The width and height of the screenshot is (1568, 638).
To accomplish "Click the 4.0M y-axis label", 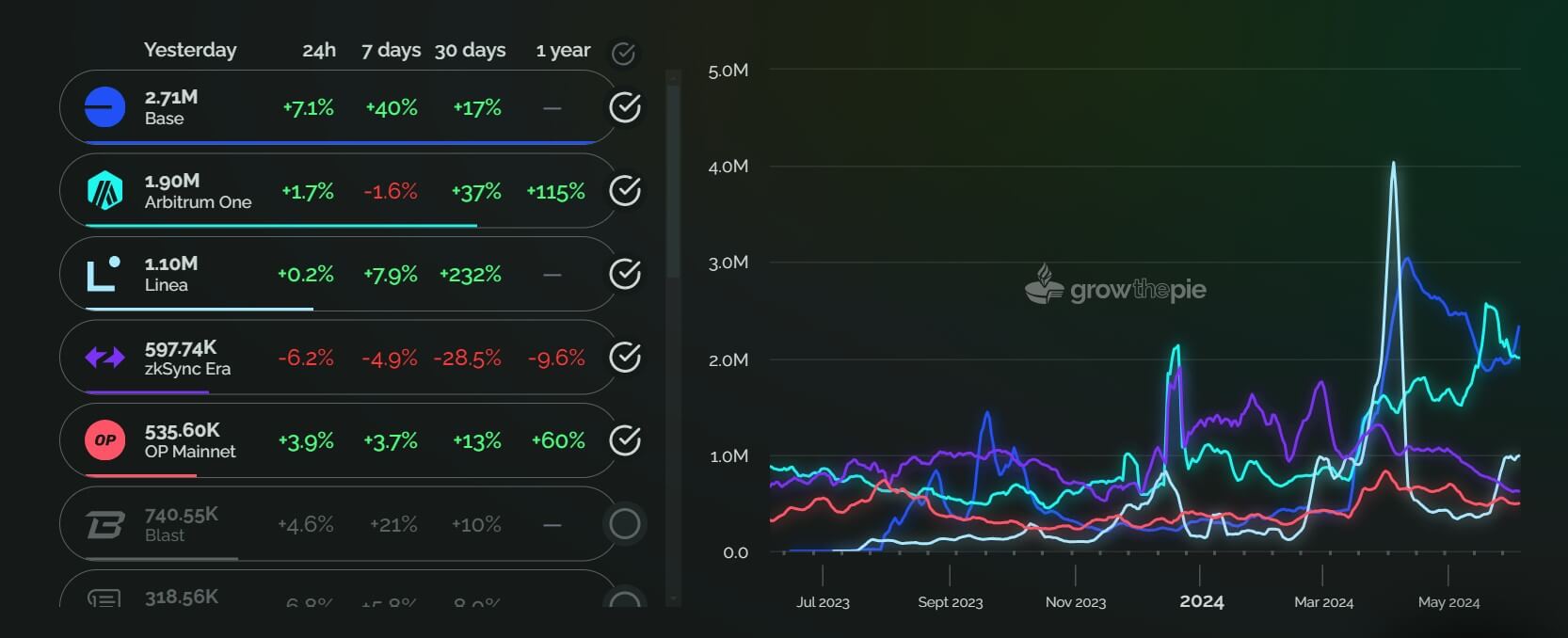I will (728, 167).
